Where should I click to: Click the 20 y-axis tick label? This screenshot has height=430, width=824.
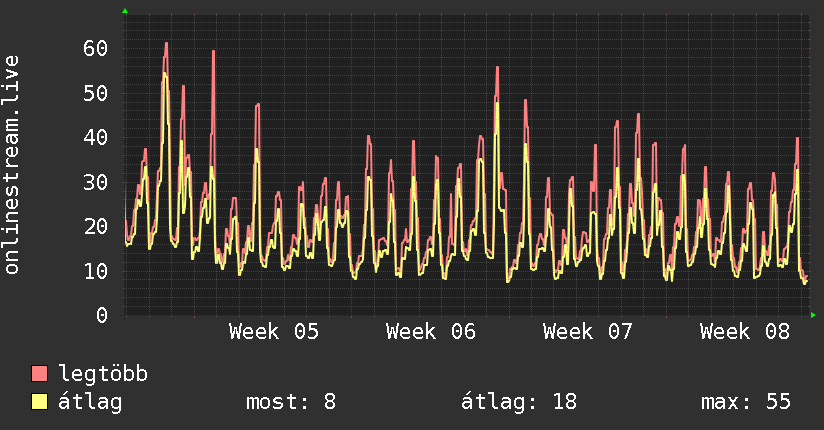(96, 227)
